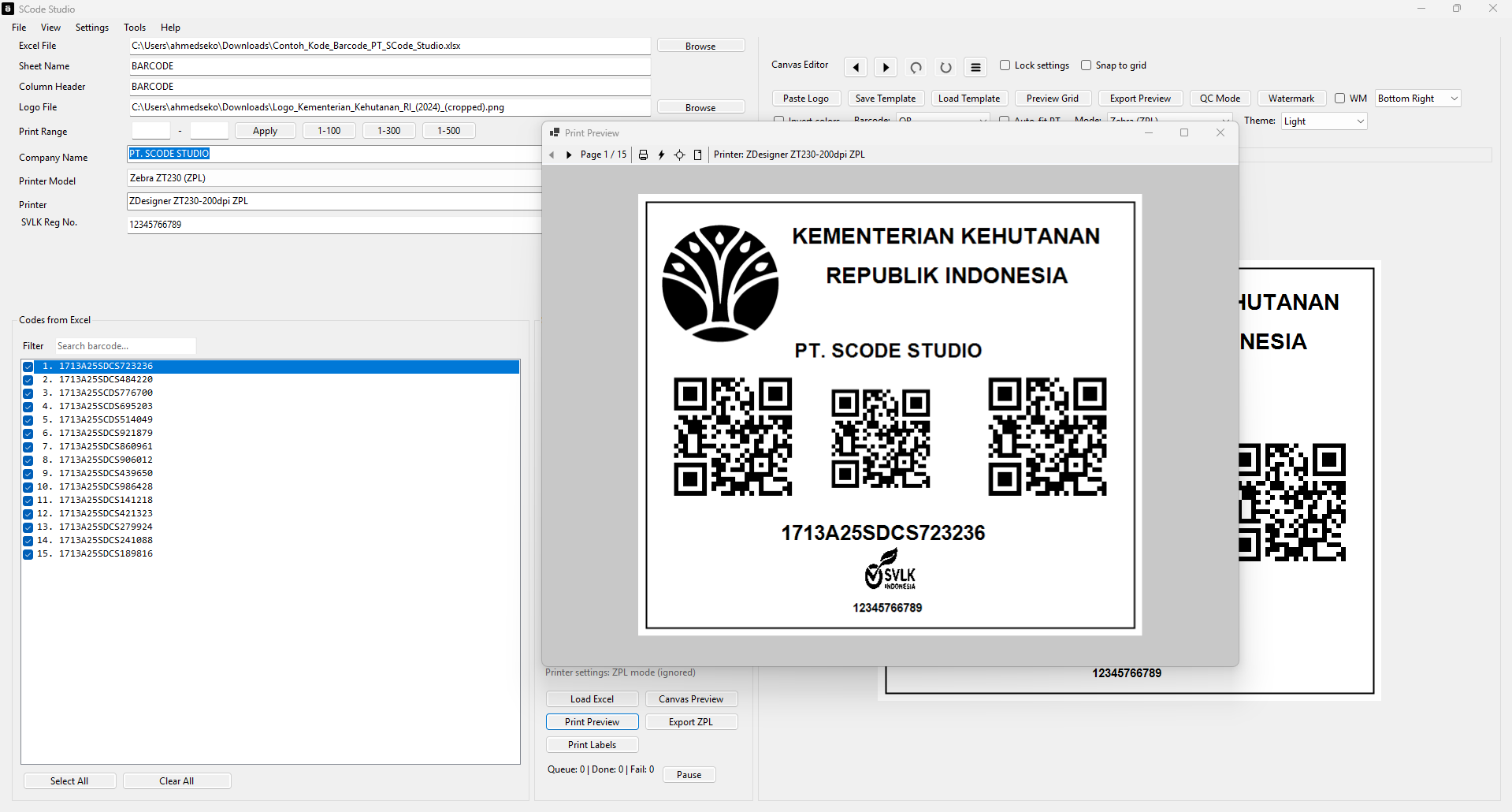Screen dimensions: 1512x812
Task: Enable QC Mode
Action: point(1220,99)
